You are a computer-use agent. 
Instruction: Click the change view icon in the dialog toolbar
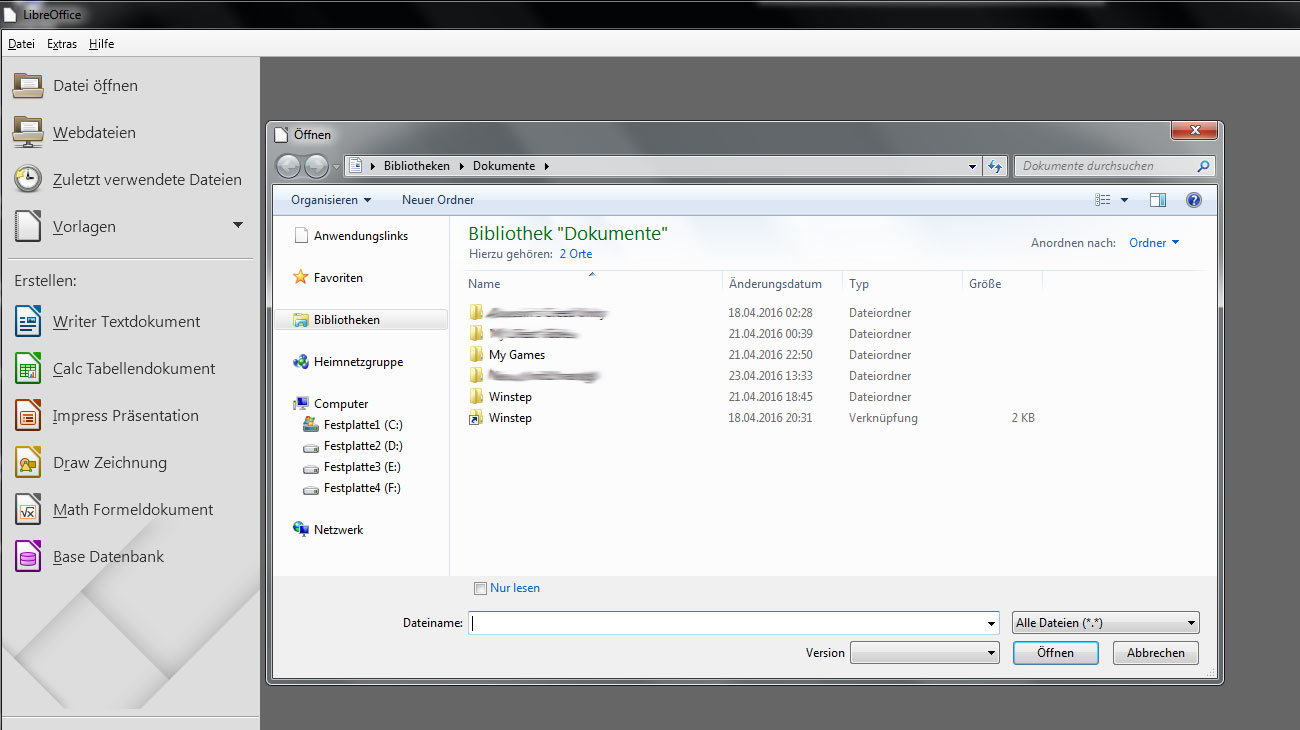(x=1103, y=200)
